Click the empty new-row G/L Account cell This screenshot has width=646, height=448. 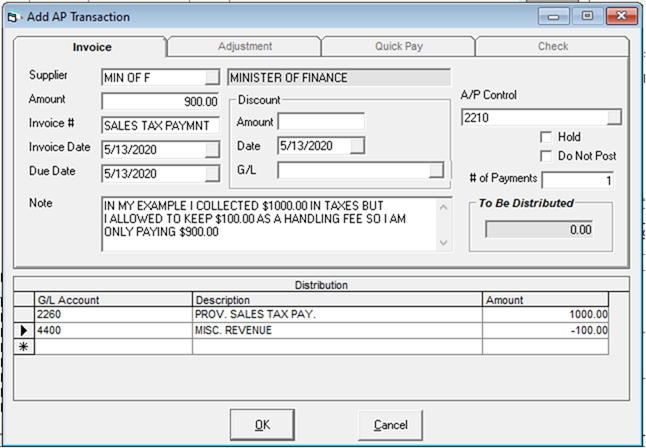point(114,347)
